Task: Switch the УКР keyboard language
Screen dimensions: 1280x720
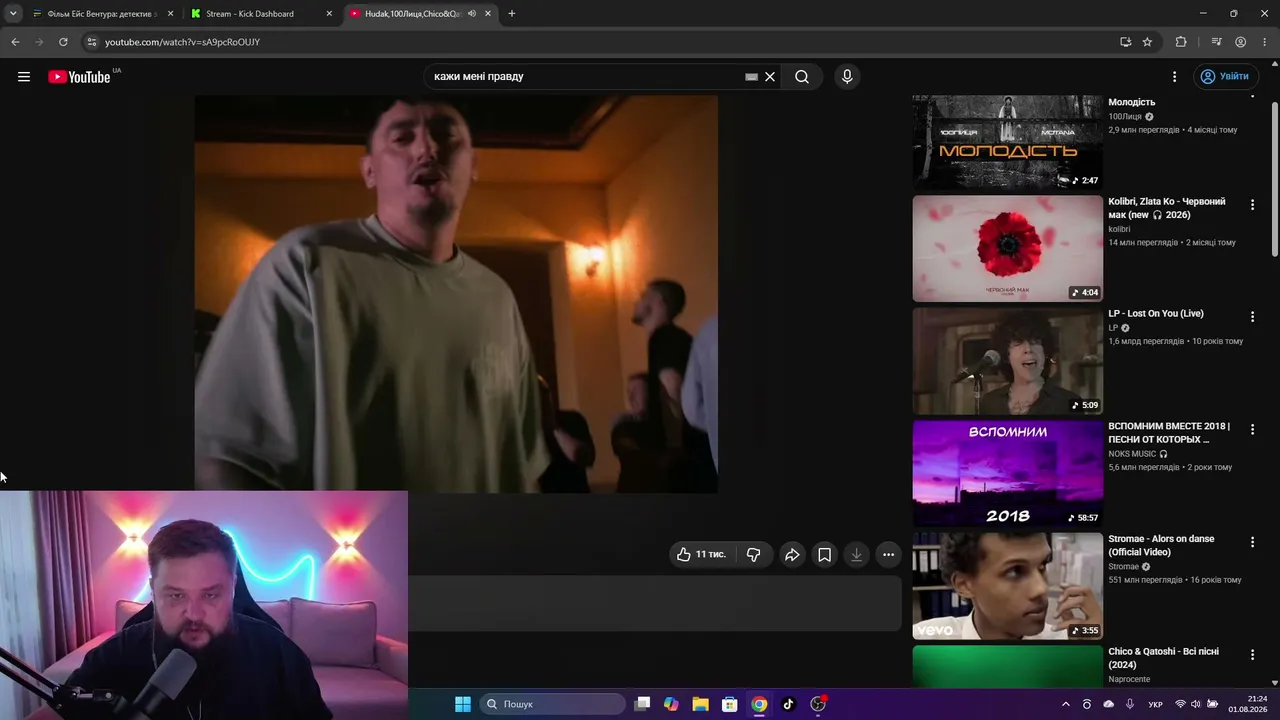Action: (x=1155, y=704)
